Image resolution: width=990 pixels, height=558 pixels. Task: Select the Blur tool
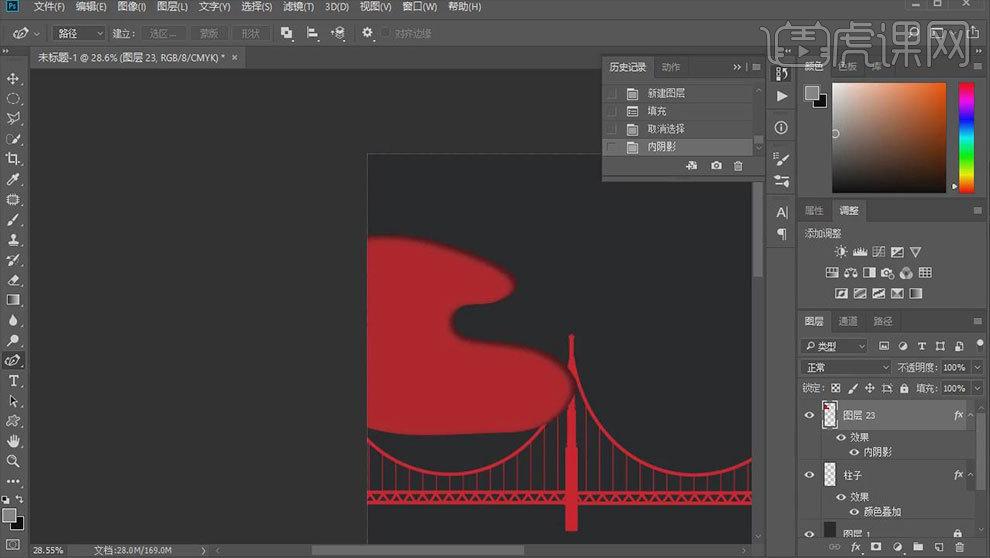[13, 320]
